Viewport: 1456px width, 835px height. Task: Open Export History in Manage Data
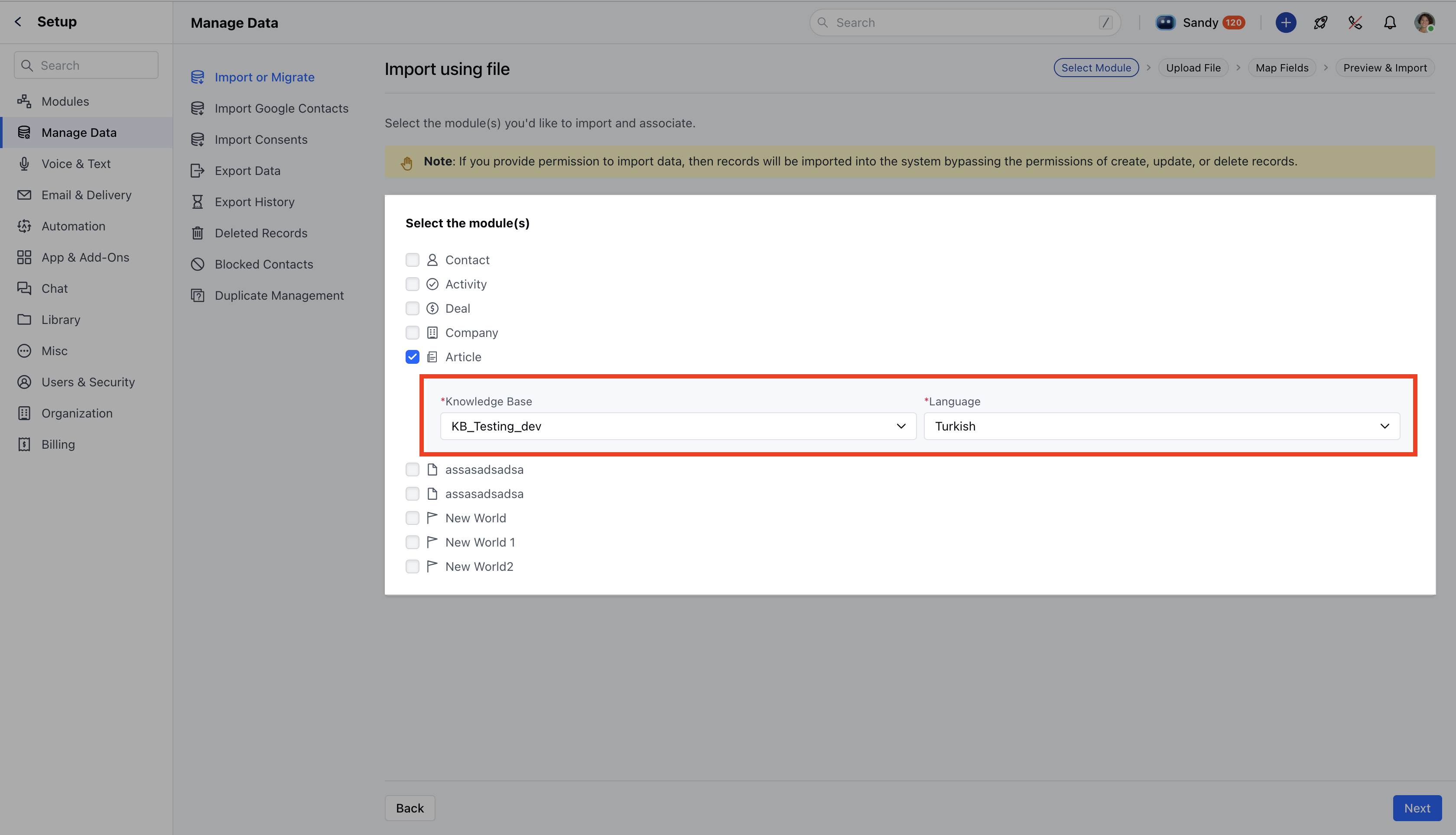pos(254,202)
